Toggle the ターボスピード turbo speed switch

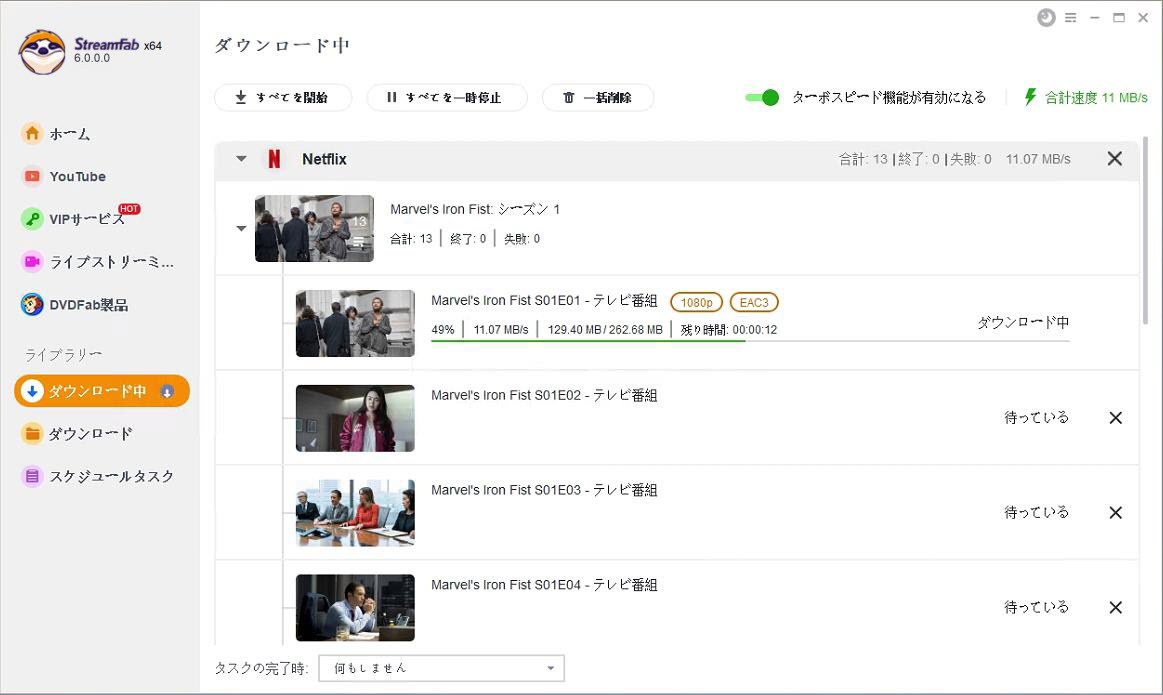[762, 97]
